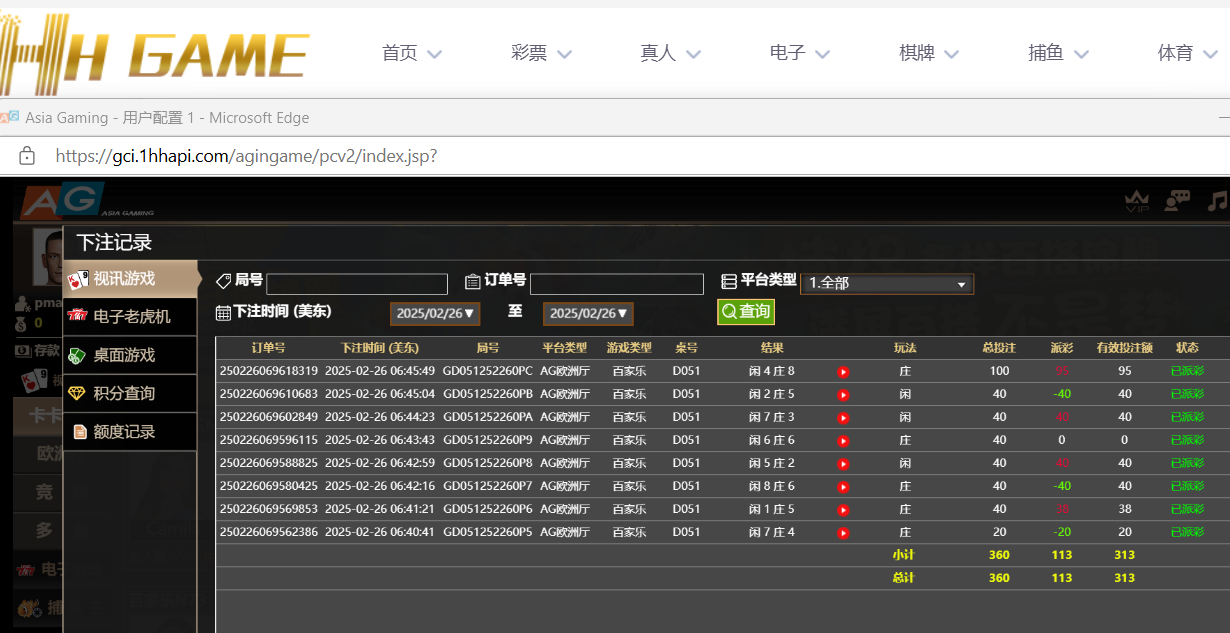Click the 局号 input field
The image size is (1230, 633).
(357, 284)
